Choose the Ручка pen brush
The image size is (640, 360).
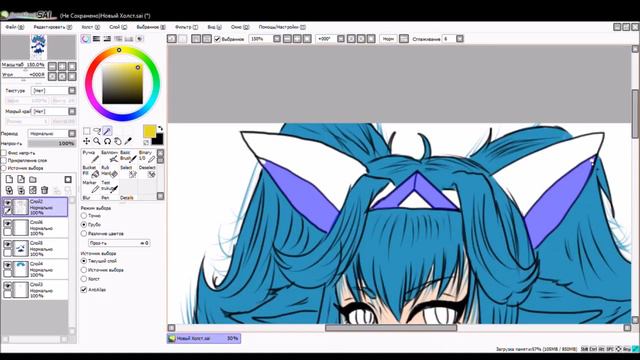(x=91, y=156)
